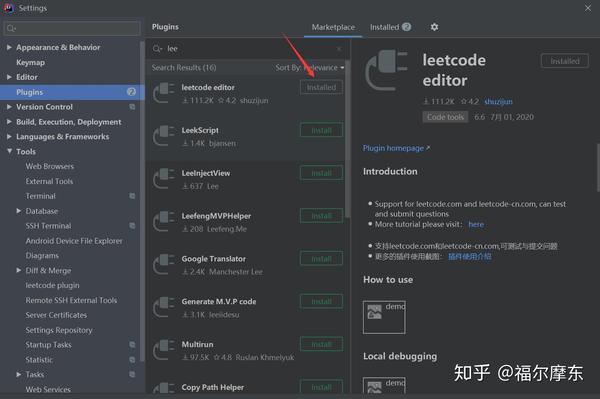Click the demo thumbnail under How to use

(384, 317)
